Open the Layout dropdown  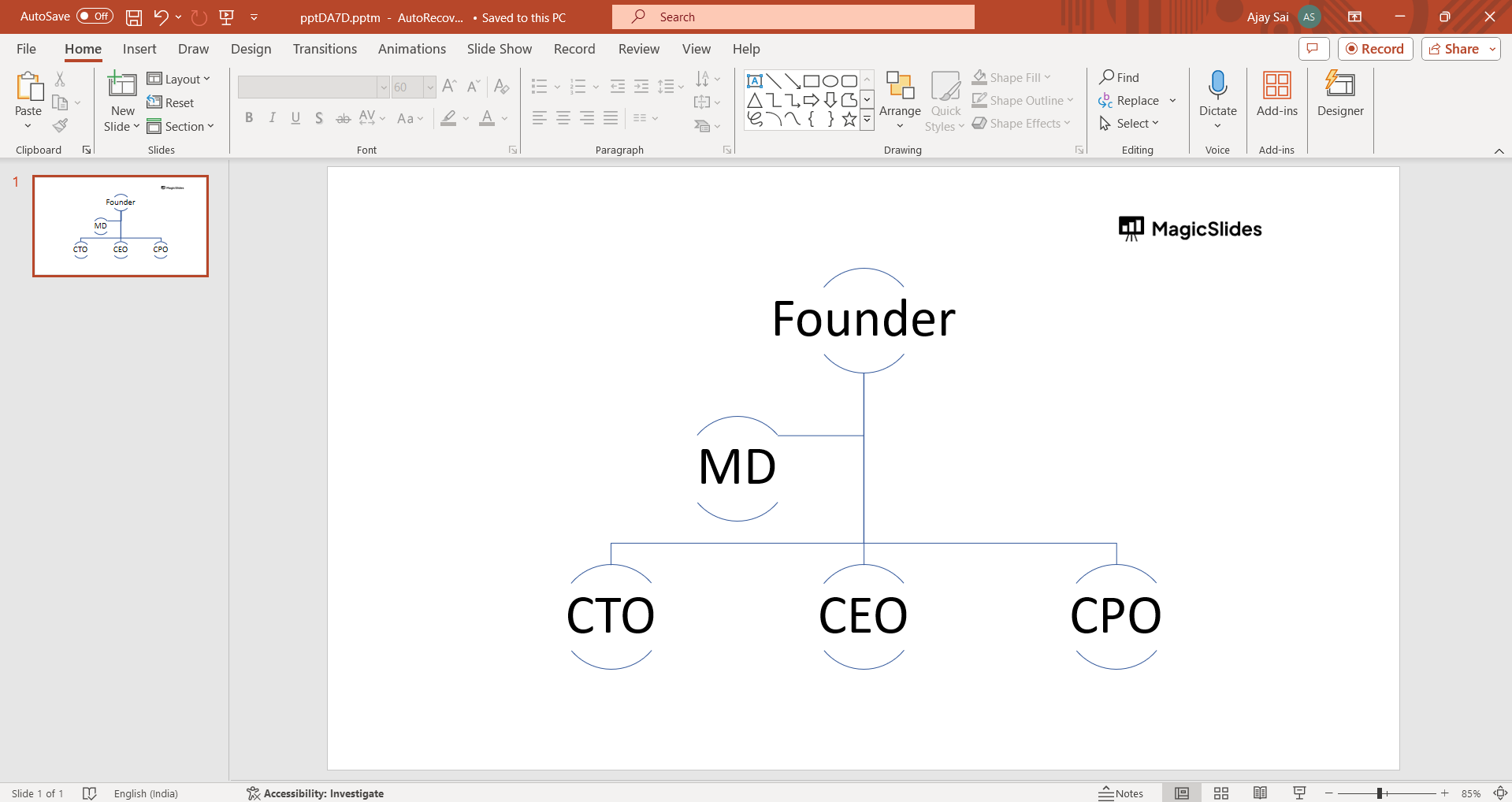[x=179, y=79]
